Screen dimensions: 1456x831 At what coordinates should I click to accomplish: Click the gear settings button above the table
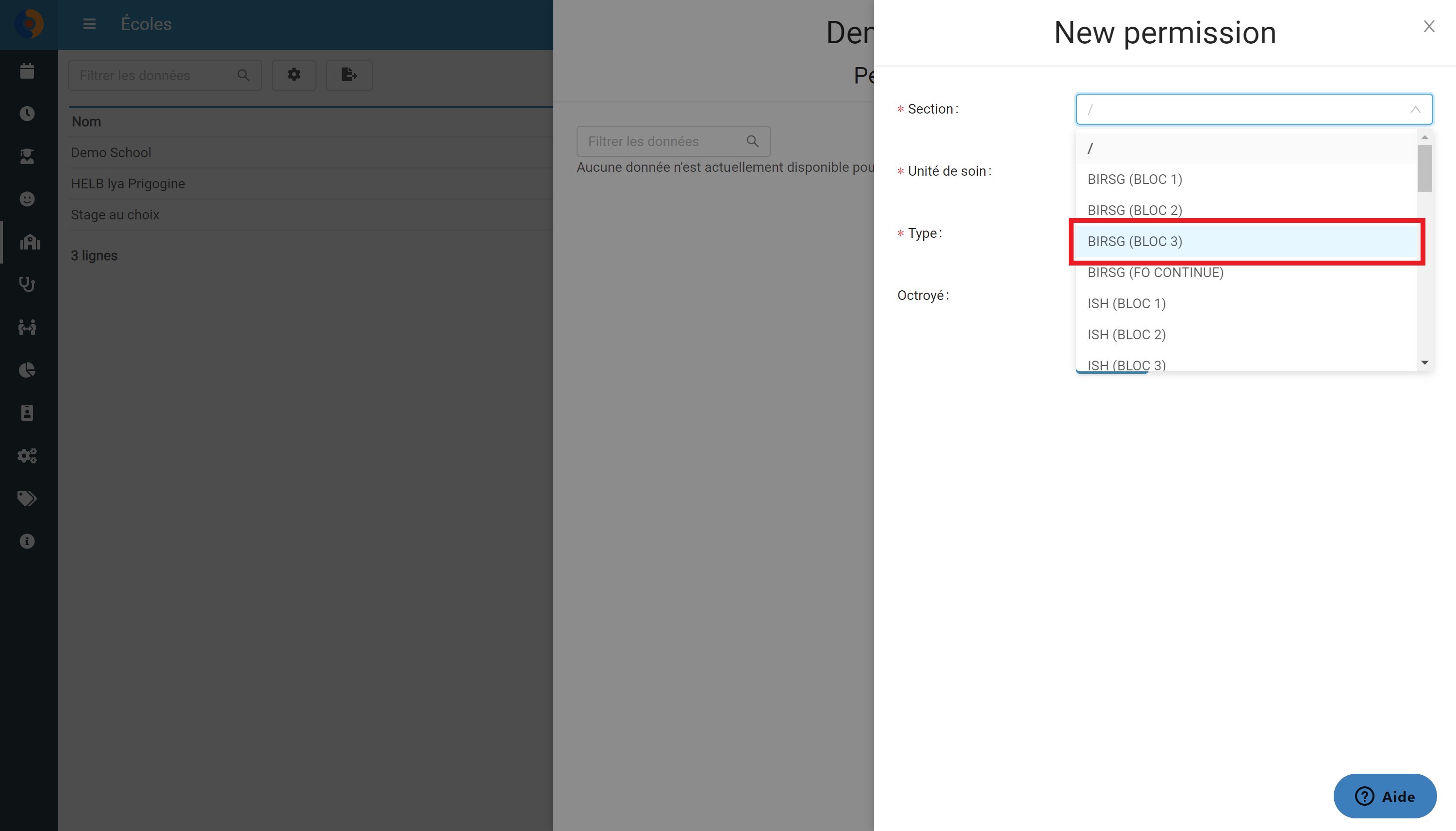point(294,75)
